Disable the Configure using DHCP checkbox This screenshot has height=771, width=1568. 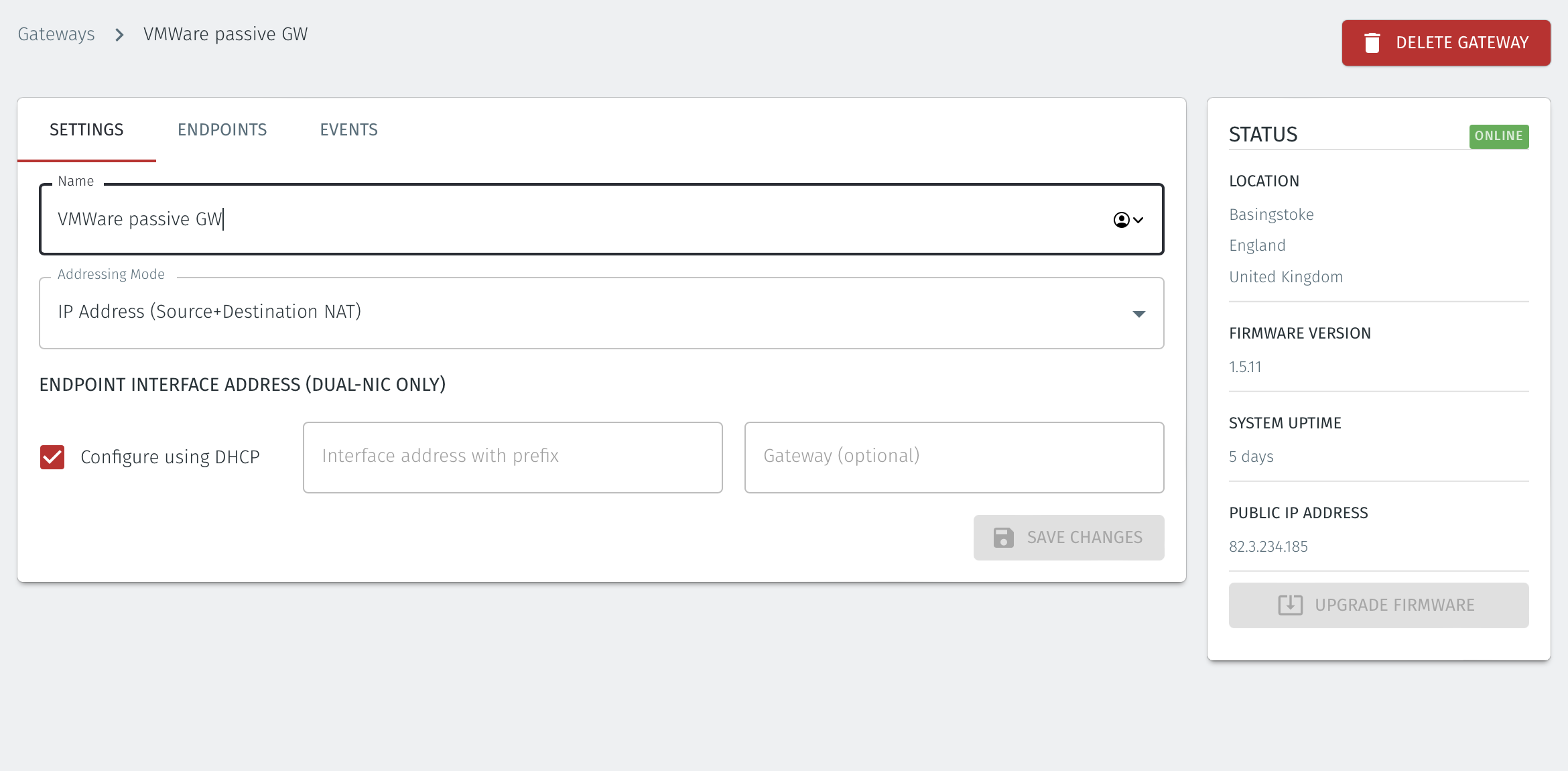point(52,457)
